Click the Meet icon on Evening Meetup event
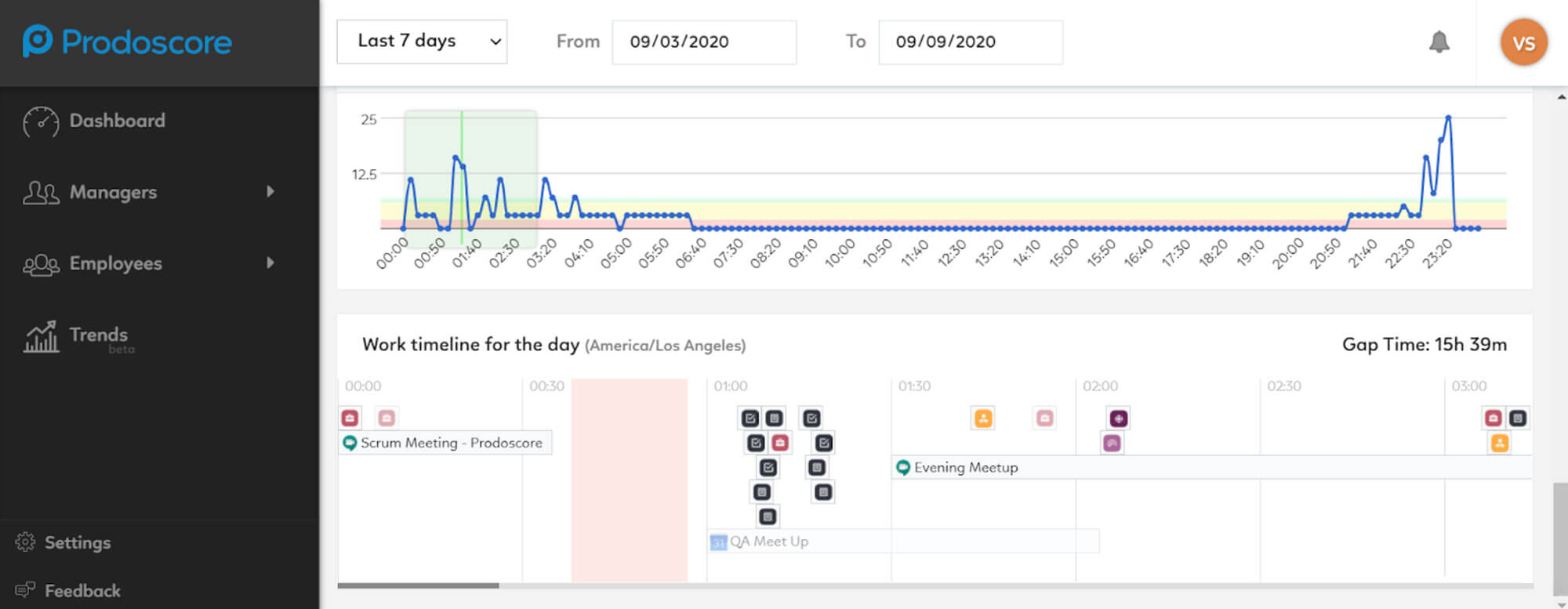Screen dimensions: 1568x609 [x=903, y=468]
